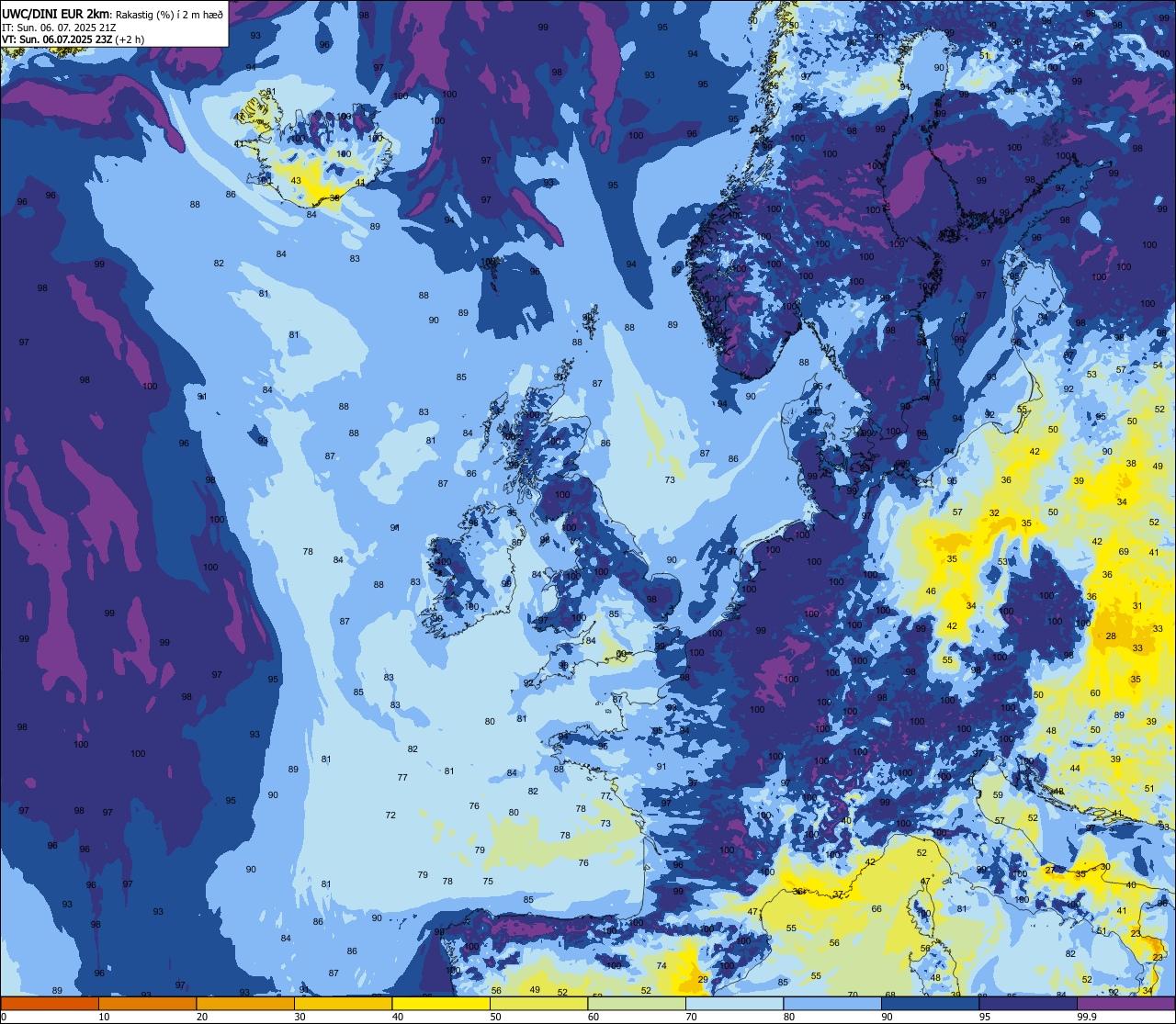Click the 'Rakastig (%) í 2 m hæð' label
The width and height of the screenshot is (1176, 1024).
170,14
